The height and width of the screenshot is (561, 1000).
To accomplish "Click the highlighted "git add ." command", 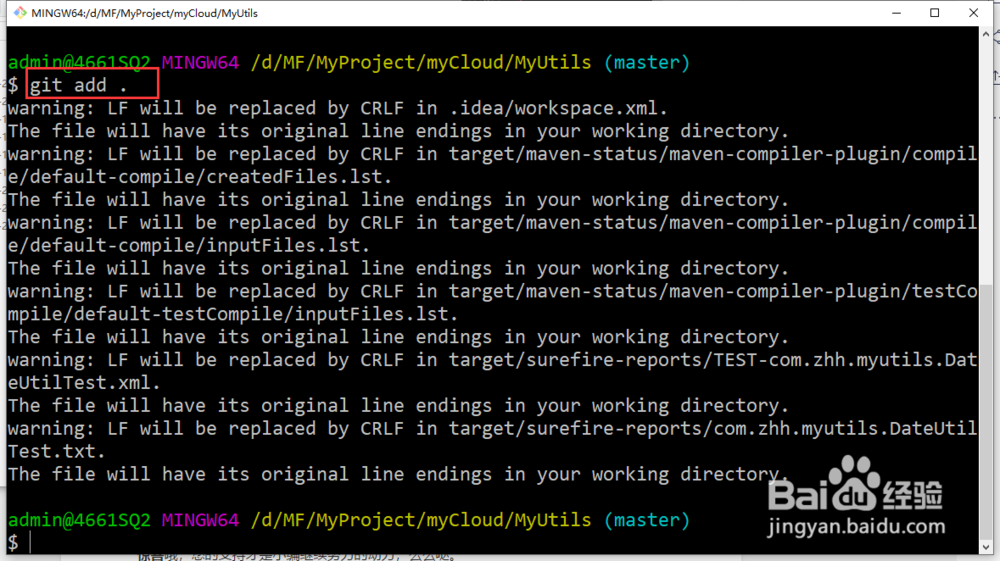I will pos(91,85).
